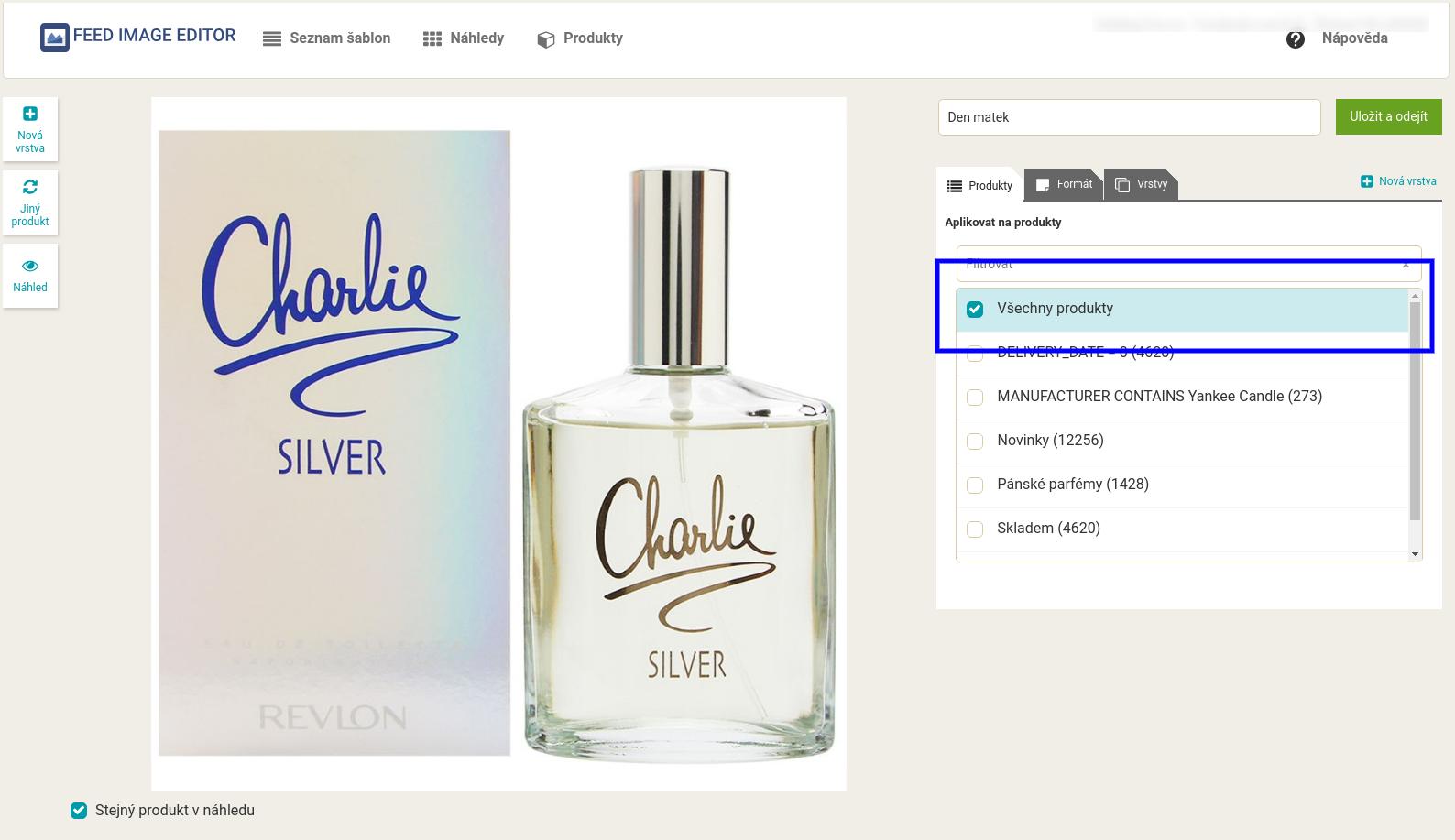Clear the Filtrovat field with the x
This screenshot has width=1455, height=840.
1406,265
